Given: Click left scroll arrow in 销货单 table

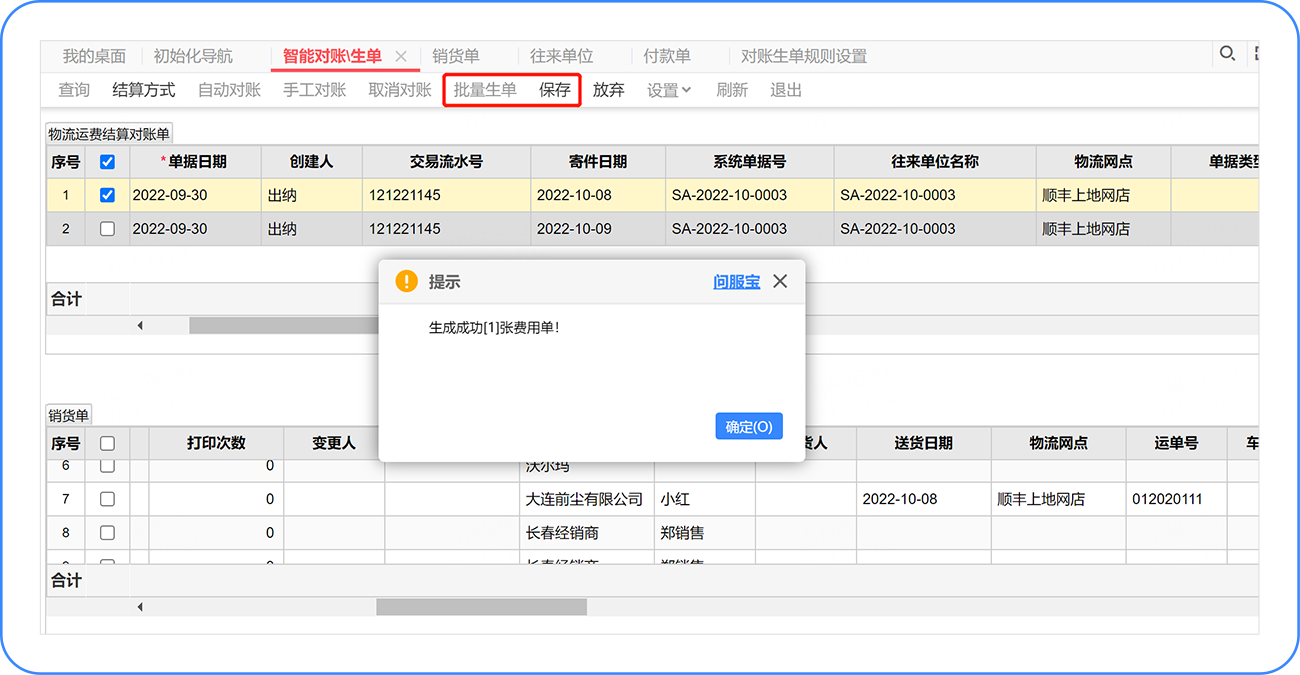Looking at the screenshot, I should pos(140,607).
